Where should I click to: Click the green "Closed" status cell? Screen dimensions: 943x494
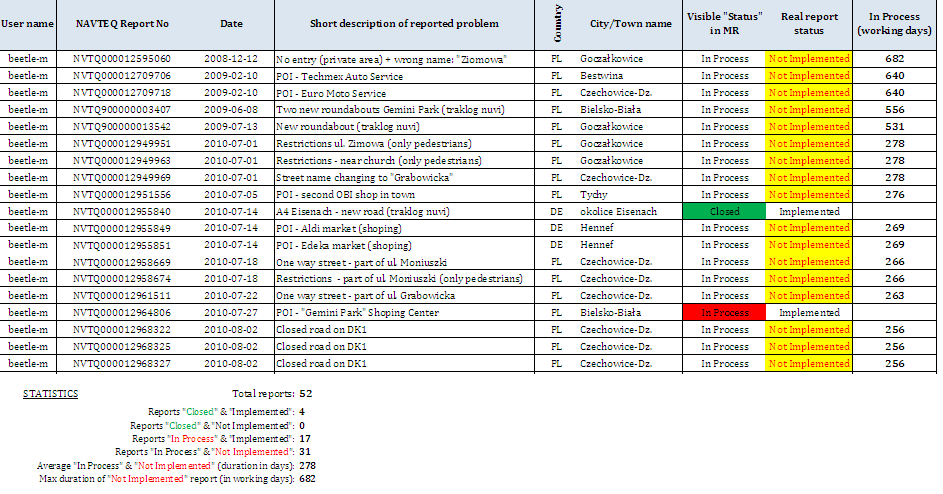[x=724, y=211]
